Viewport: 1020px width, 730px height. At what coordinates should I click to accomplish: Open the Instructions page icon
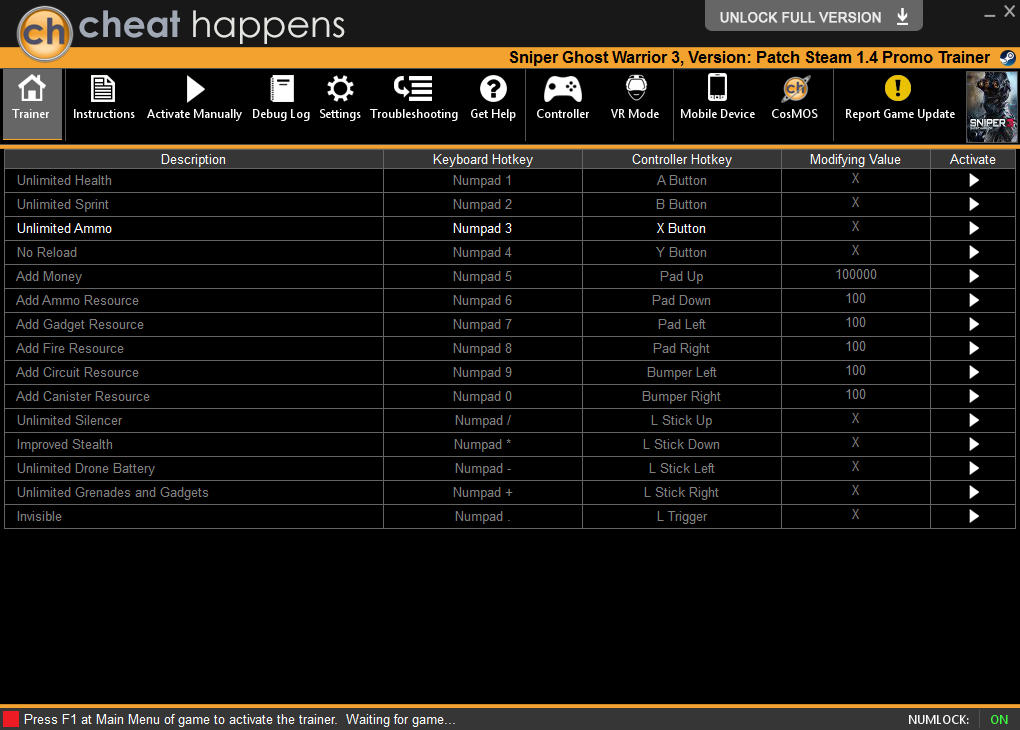pyautogui.click(x=103, y=90)
